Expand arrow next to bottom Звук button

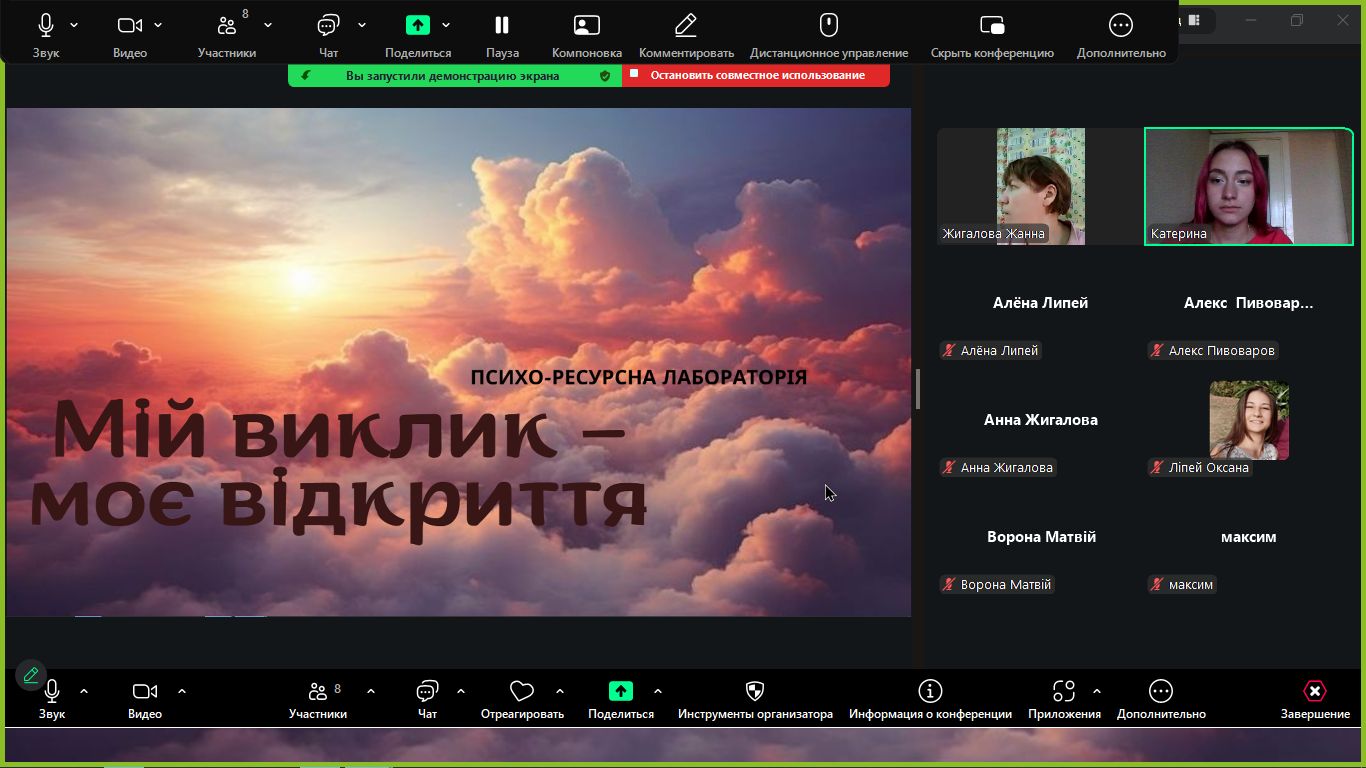click(x=84, y=691)
